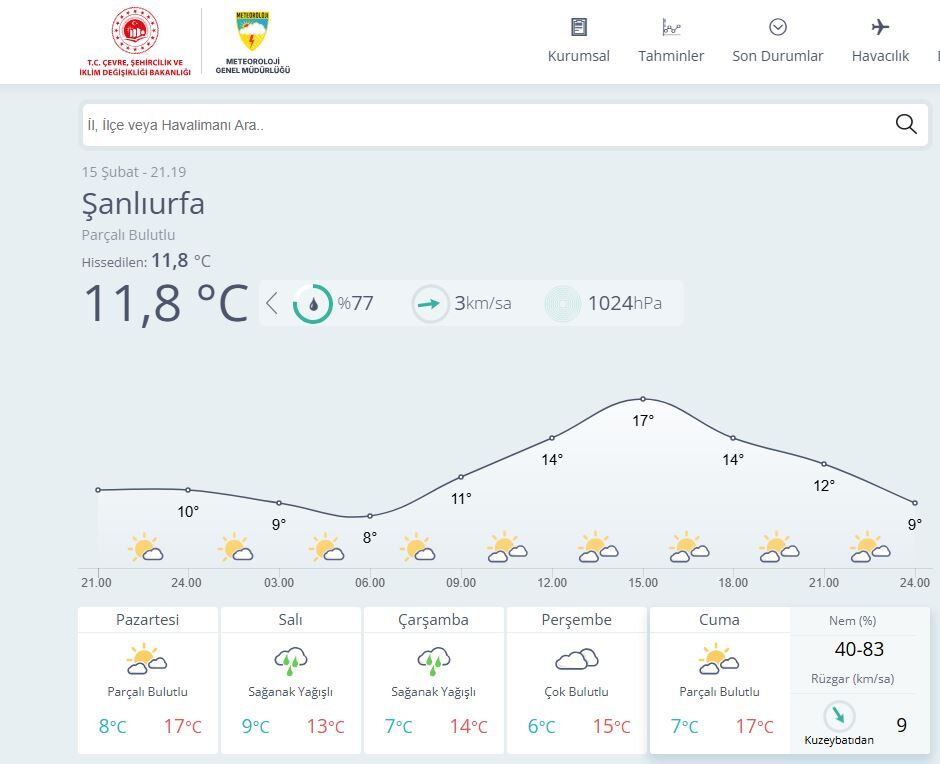The width and height of the screenshot is (940, 764).
Task: Click the weather icon between 06.00 and 09.00
Action: click(x=418, y=547)
